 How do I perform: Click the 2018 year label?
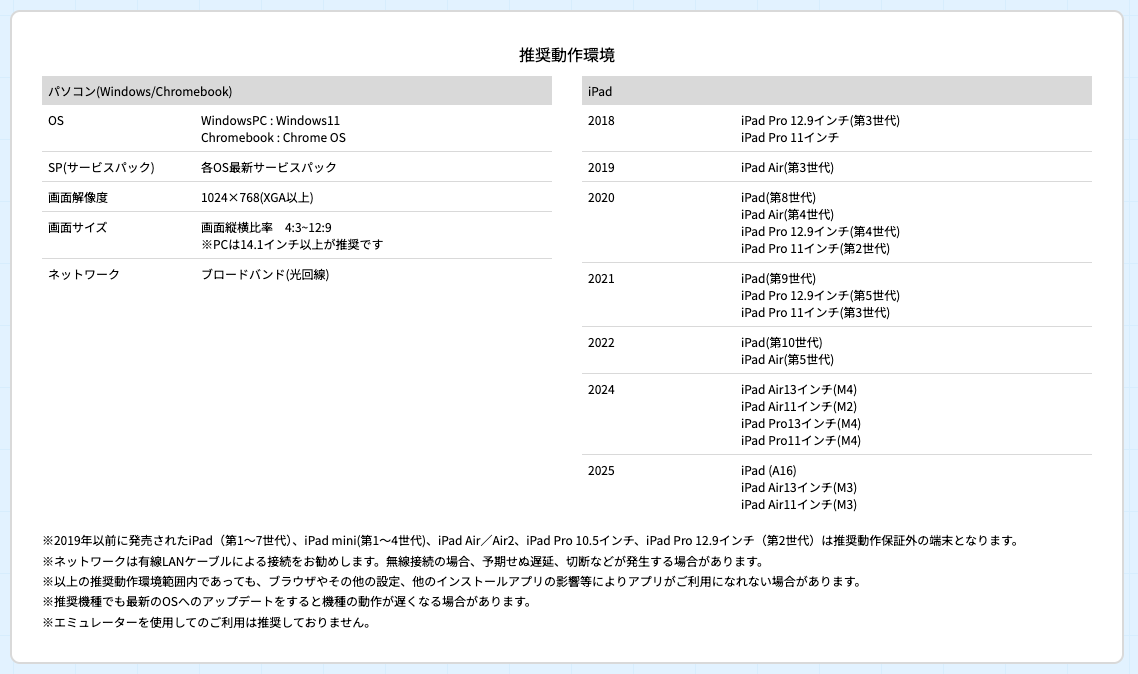[x=601, y=120]
